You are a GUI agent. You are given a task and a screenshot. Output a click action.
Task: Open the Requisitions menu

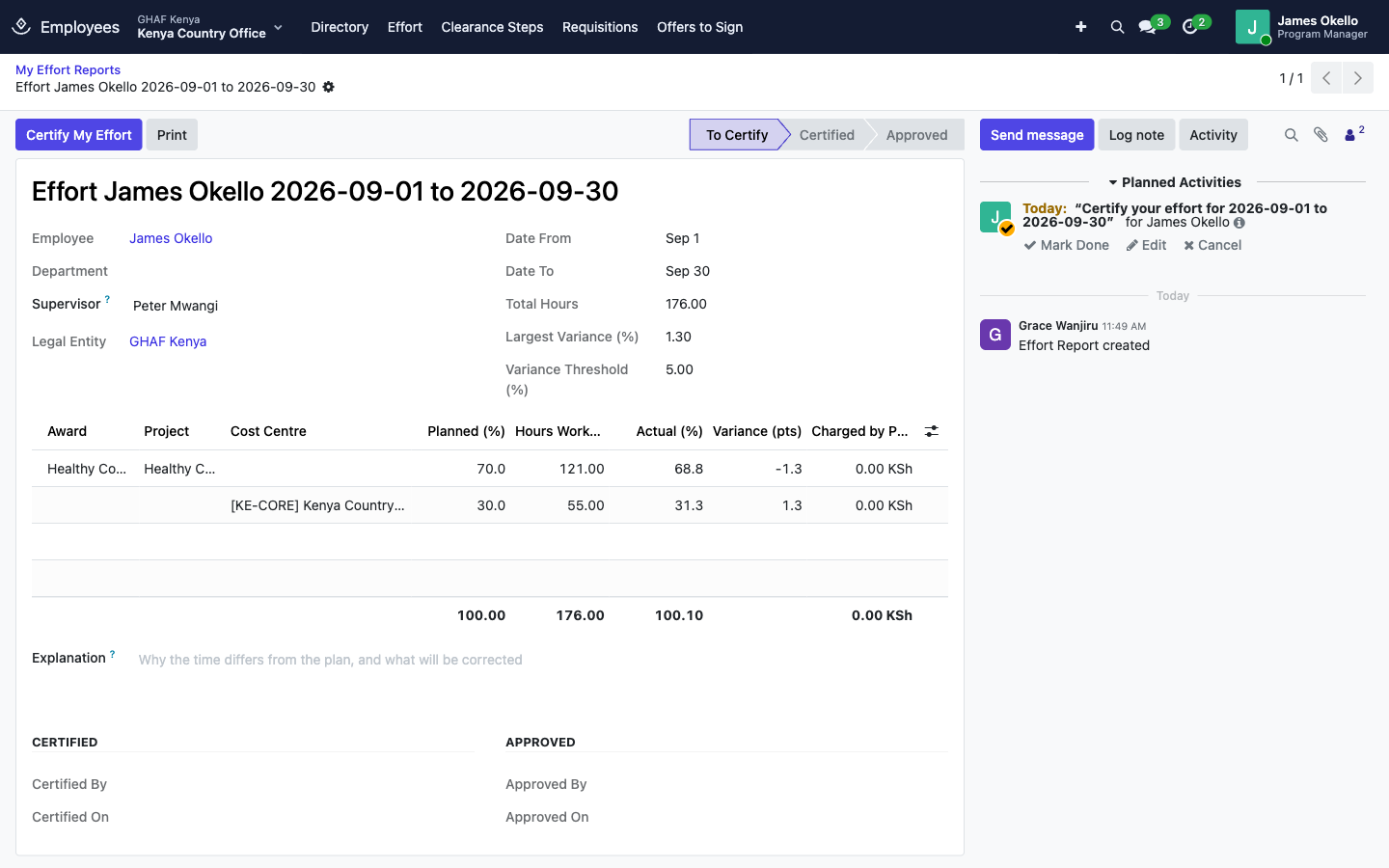(600, 27)
